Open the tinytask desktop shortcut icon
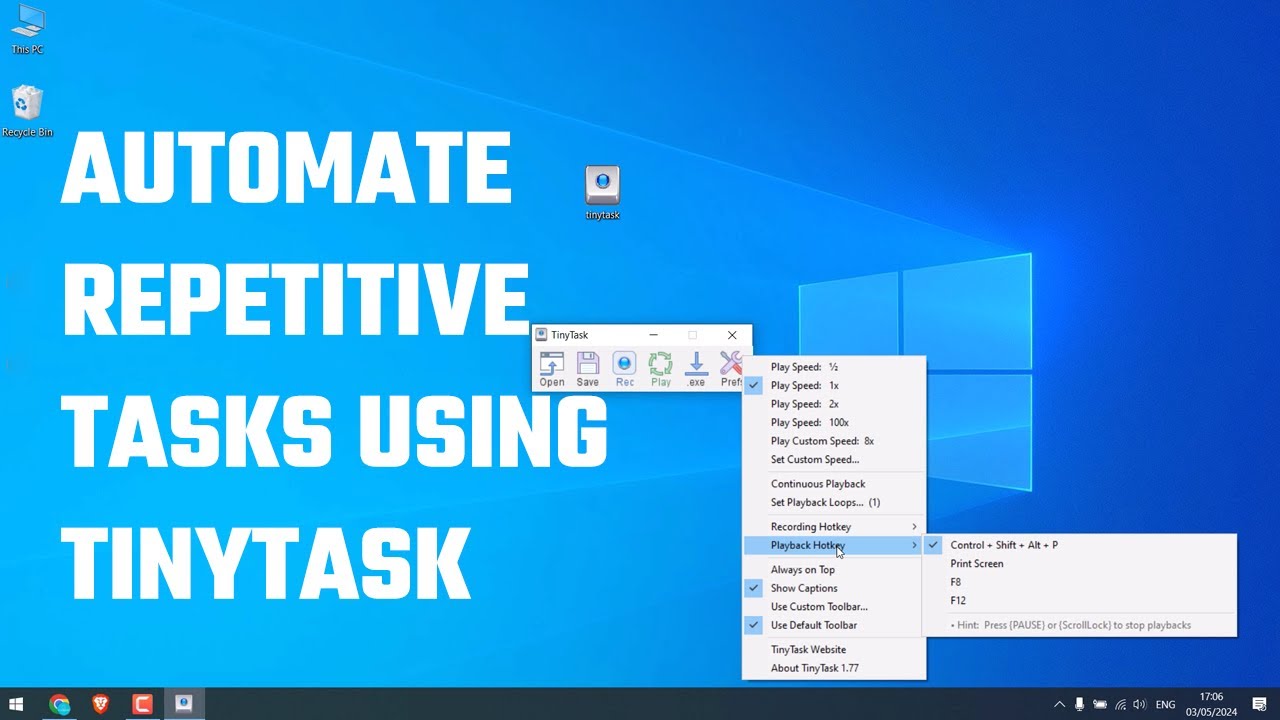Viewport: 1280px width, 720px height. [x=603, y=193]
